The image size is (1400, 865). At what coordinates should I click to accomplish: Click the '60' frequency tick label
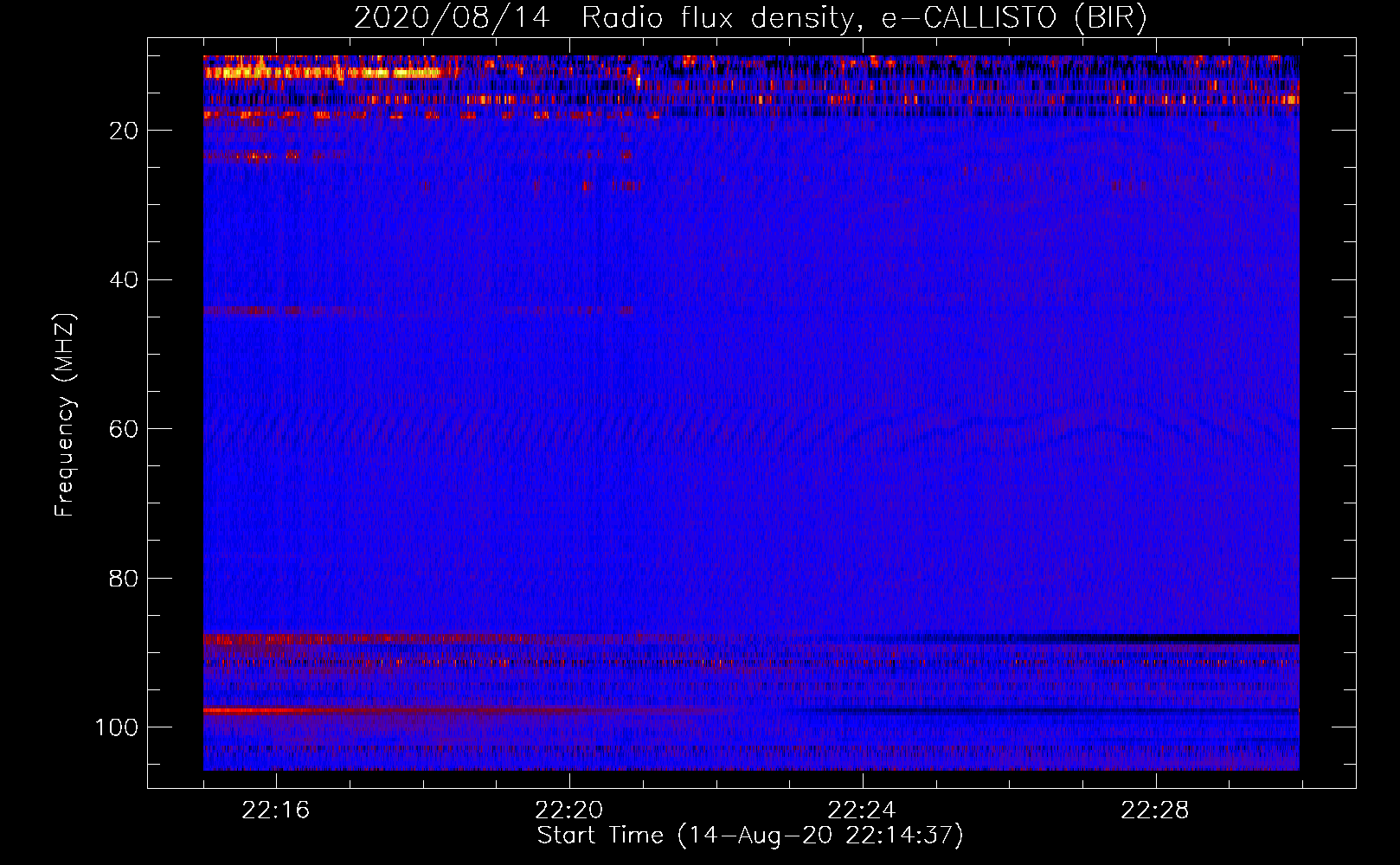124,429
